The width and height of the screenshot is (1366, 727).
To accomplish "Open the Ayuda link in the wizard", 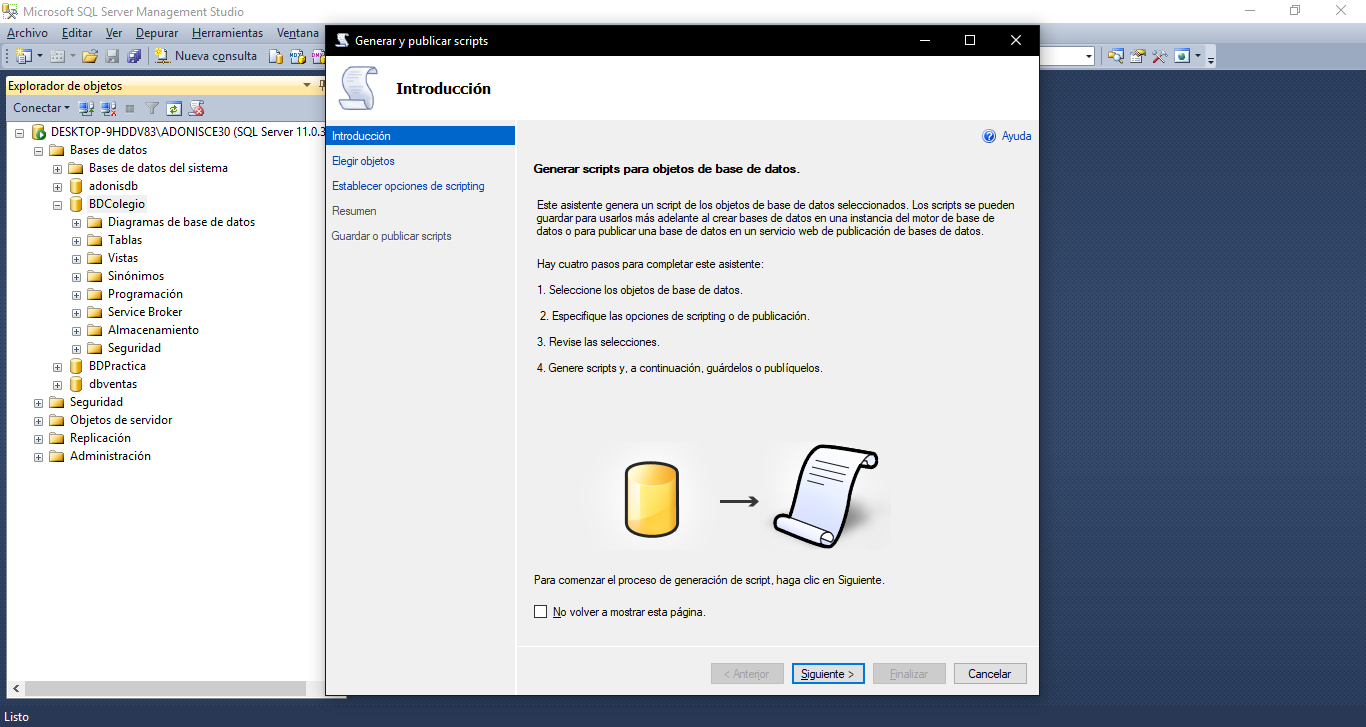I will [1010, 135].
